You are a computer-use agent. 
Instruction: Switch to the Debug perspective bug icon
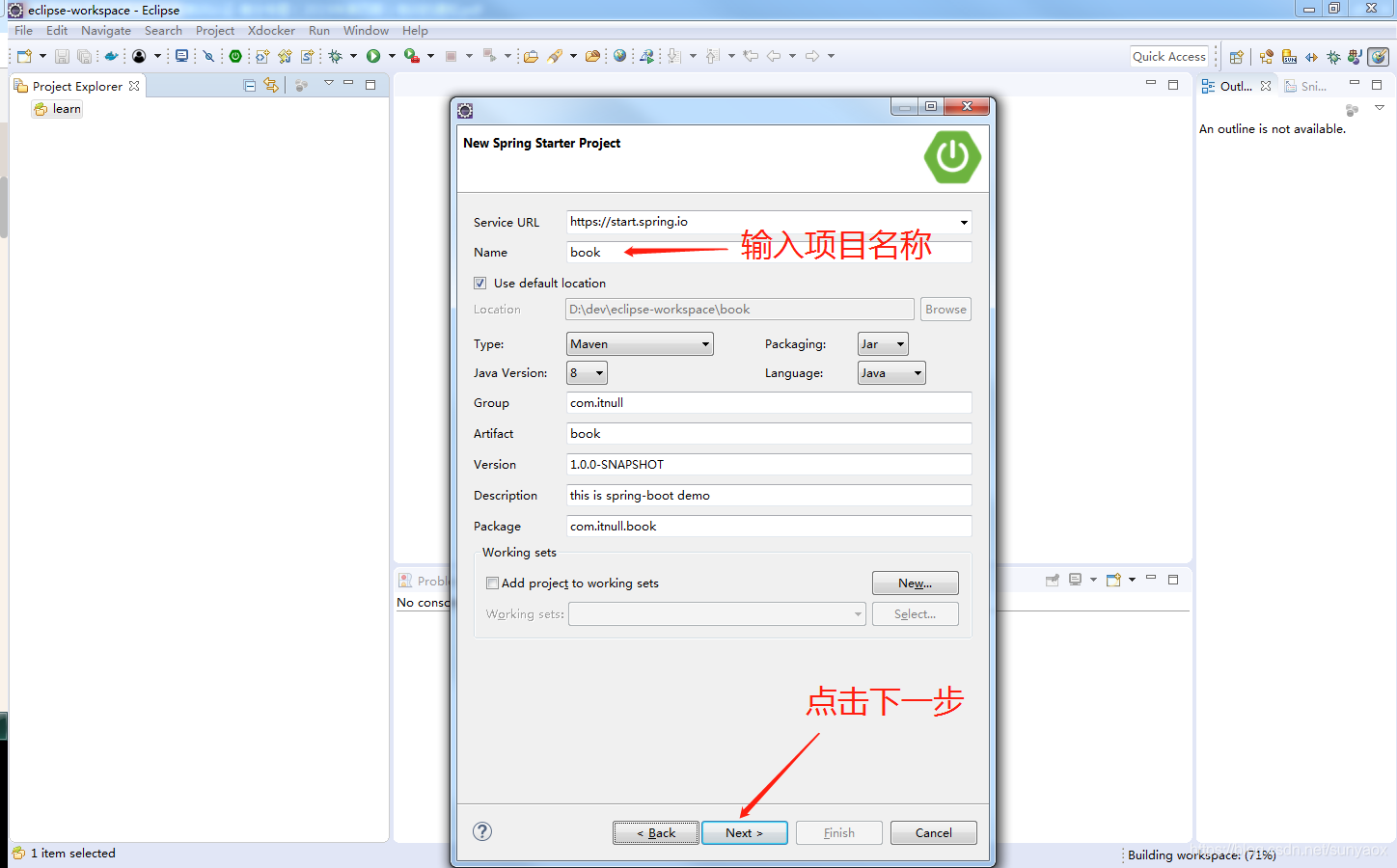[x=1333, y=57]
